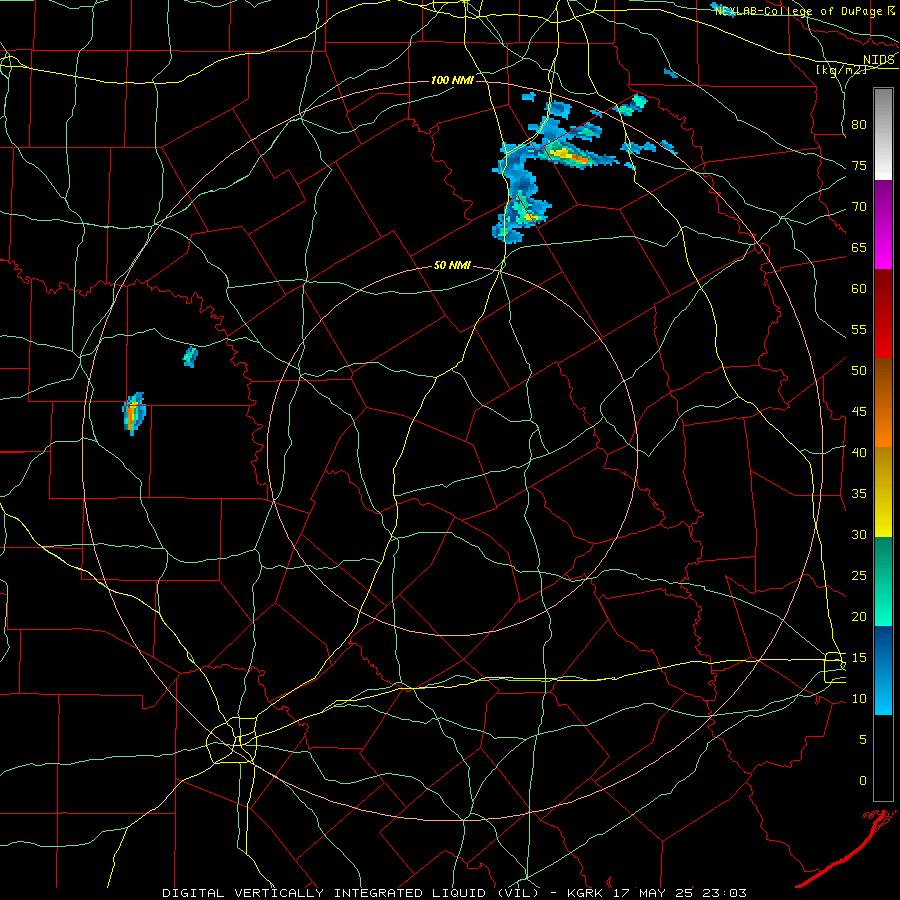Select the gray-white top segment of color scale
The width and height of the screenshot is (900, 900).
pos(884,134)
